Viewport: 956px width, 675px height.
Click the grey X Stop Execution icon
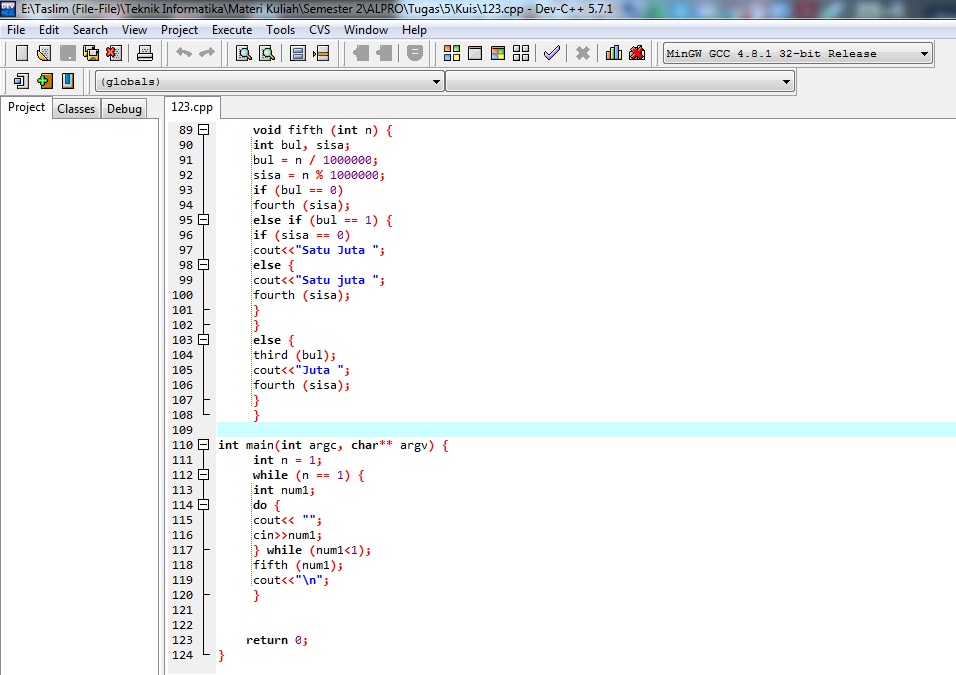click(x=583, y=53)
